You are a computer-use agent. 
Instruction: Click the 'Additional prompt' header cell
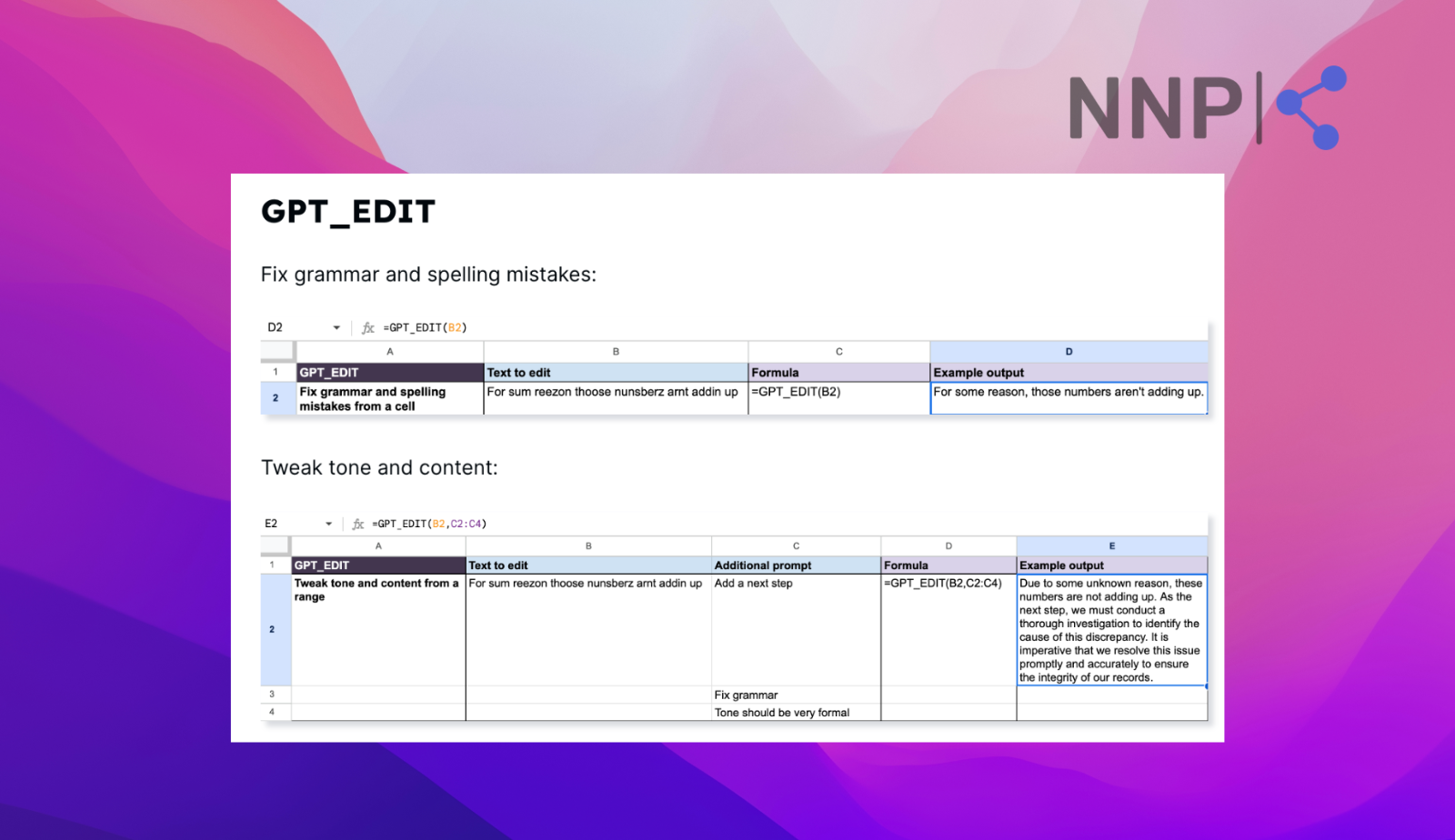coord(796,565)
